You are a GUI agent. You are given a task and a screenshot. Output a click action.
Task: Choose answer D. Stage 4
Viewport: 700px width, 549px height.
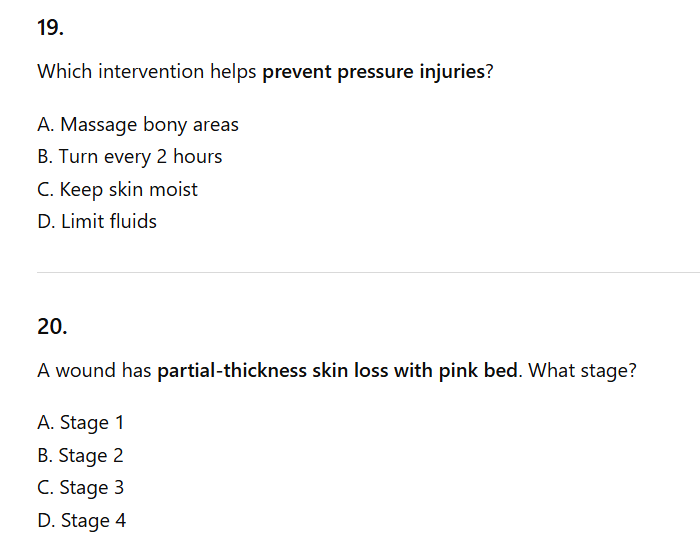point(82,520)
